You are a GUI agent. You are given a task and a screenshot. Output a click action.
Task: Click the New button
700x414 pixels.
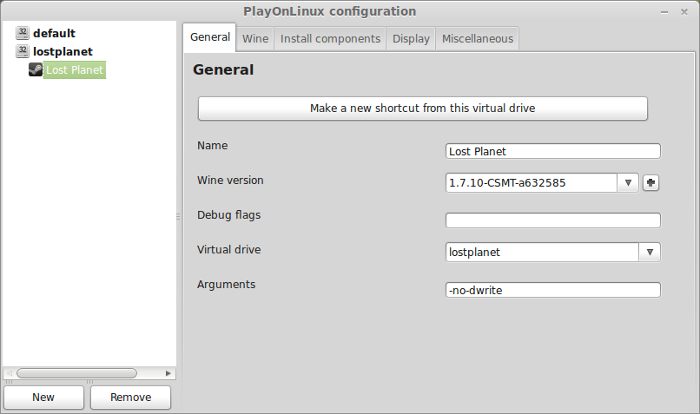44,397
